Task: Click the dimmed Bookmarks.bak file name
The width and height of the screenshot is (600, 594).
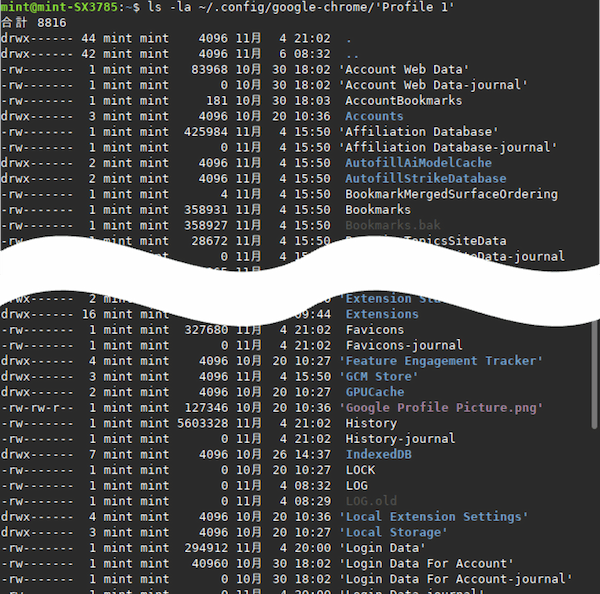Action: (x=392, y=225)
